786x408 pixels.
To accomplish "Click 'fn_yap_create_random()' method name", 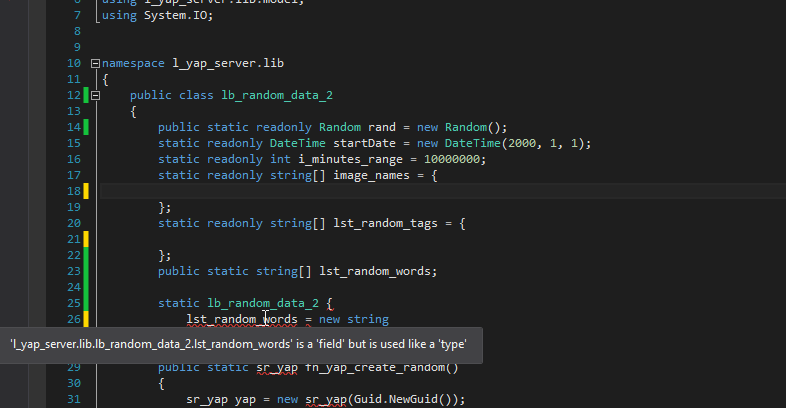I will (x=382, y=367).
